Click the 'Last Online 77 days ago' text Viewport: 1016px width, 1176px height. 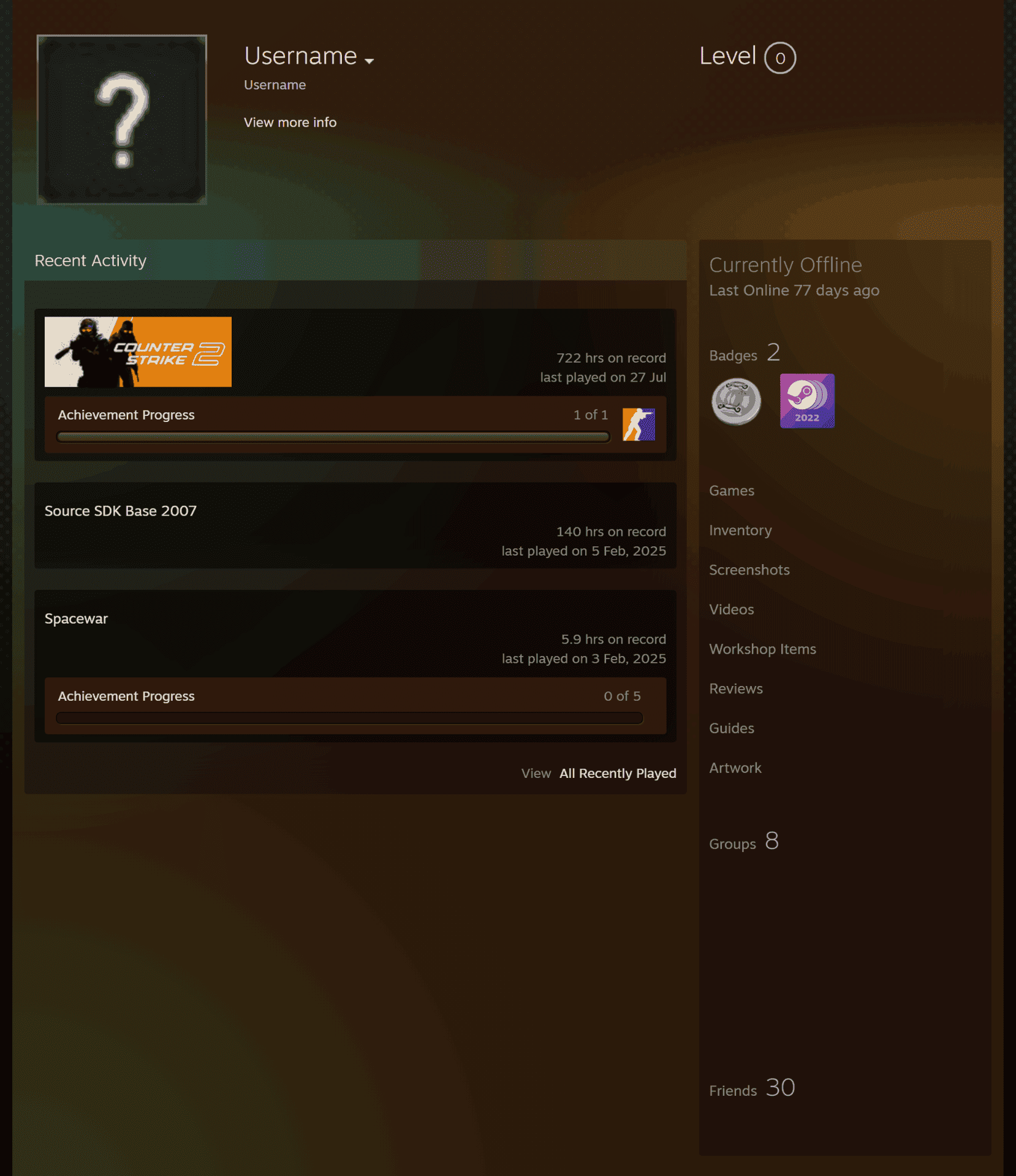pos(794,290)
